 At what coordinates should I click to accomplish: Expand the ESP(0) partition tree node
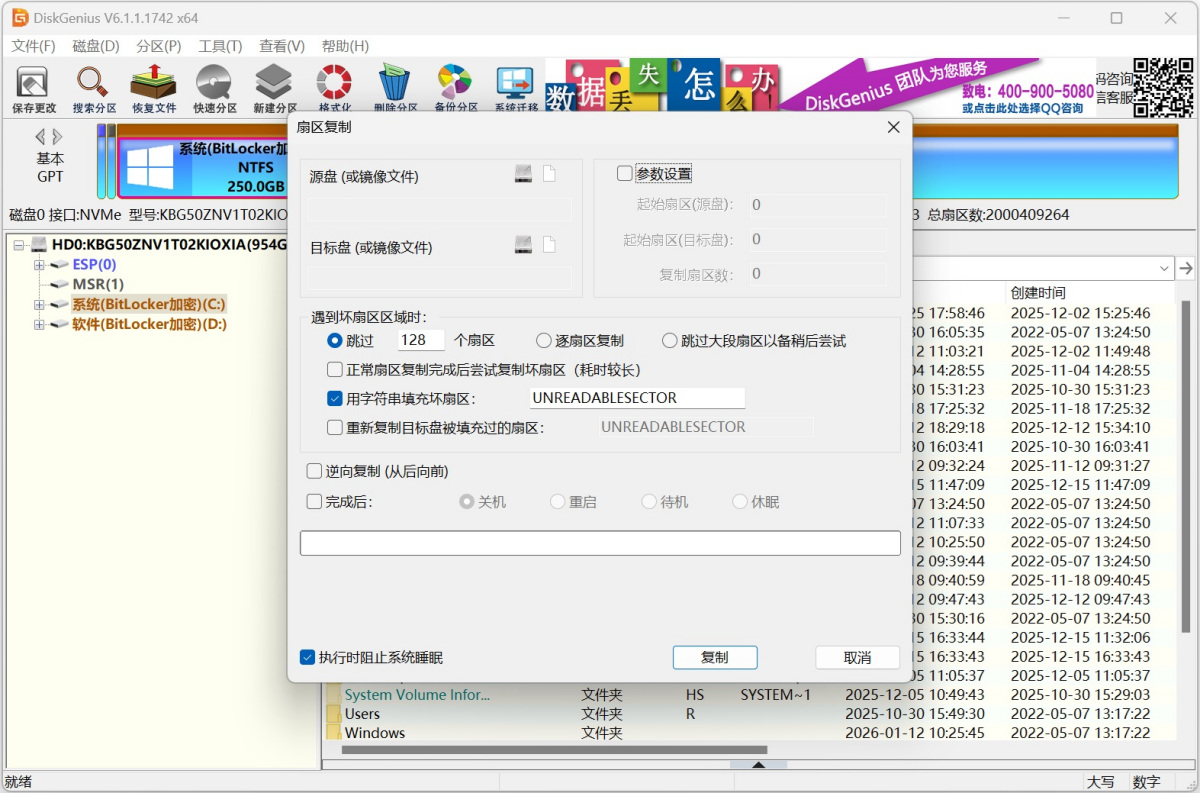click(40, 265)
